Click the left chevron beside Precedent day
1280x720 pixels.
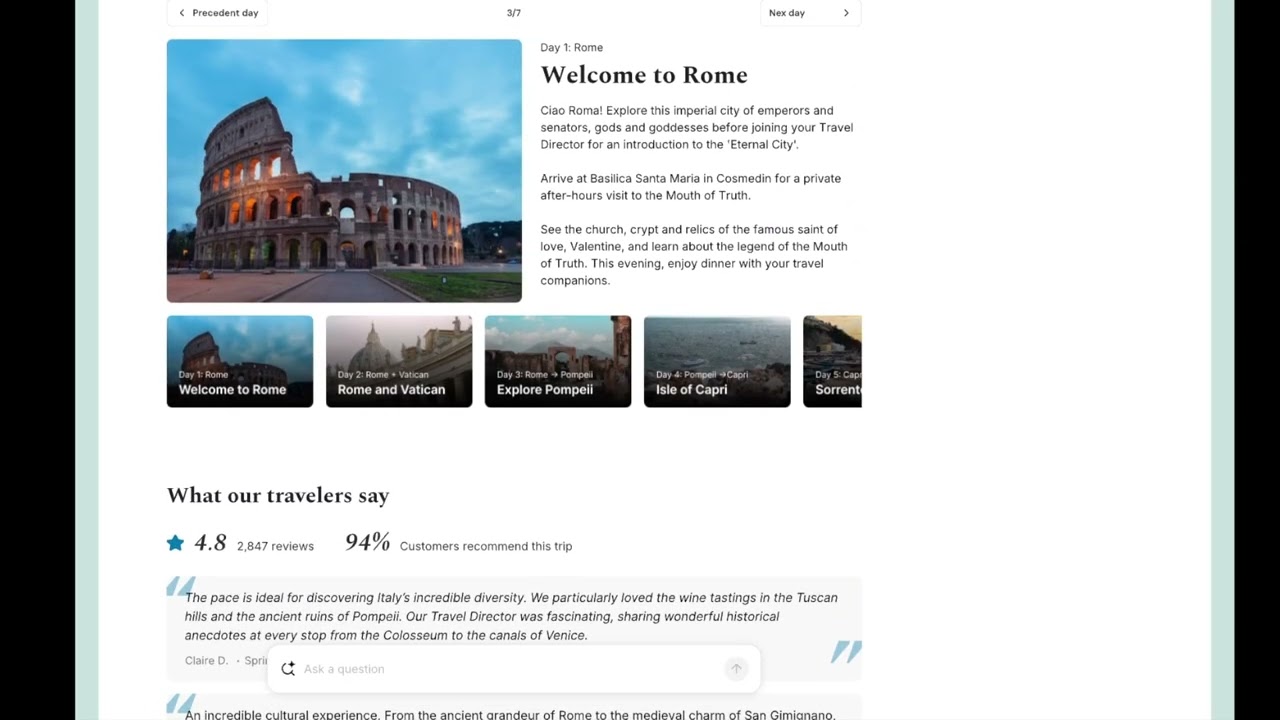tap(181, 13)
